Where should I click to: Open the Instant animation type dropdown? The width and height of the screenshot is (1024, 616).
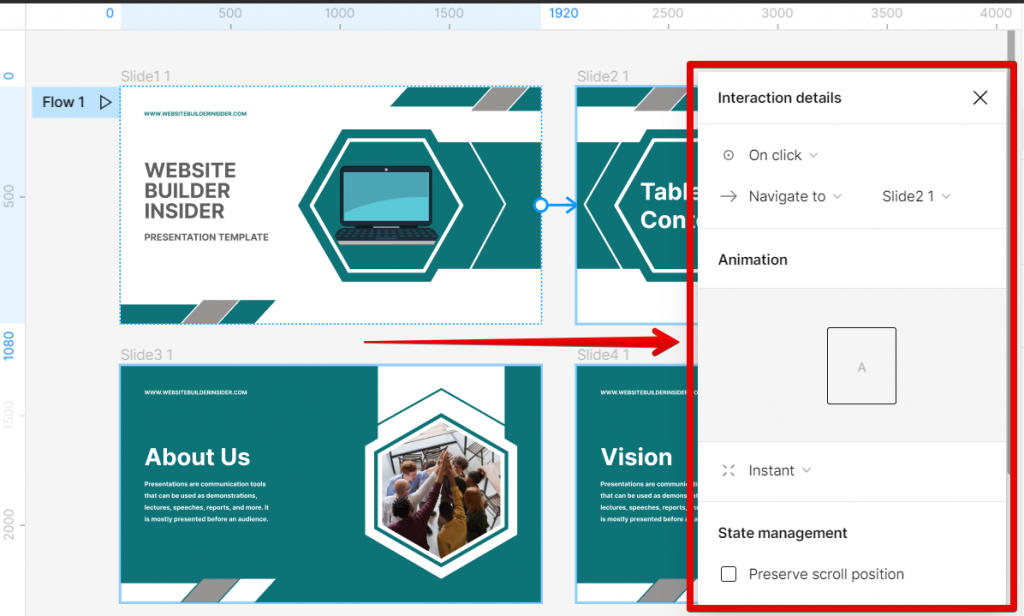click(779, 470)
